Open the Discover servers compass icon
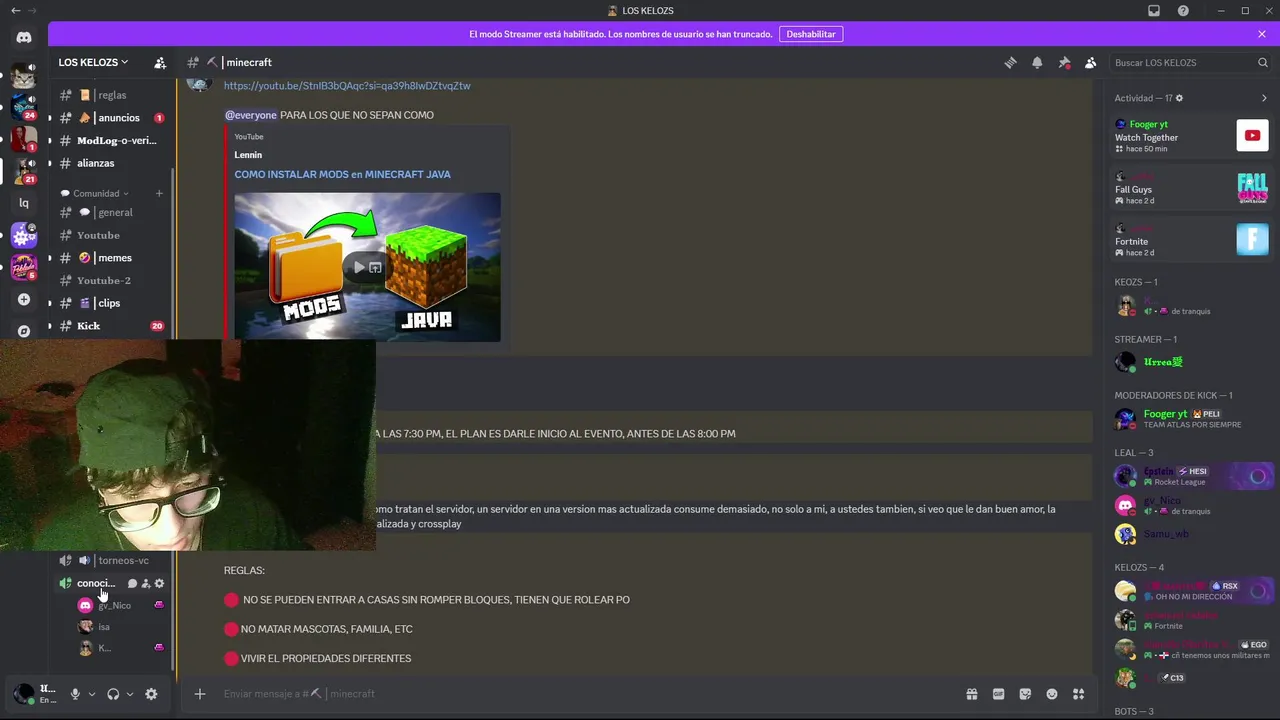Image resolution: width=1280 pixels, height=720 pixels. point(24,330)
